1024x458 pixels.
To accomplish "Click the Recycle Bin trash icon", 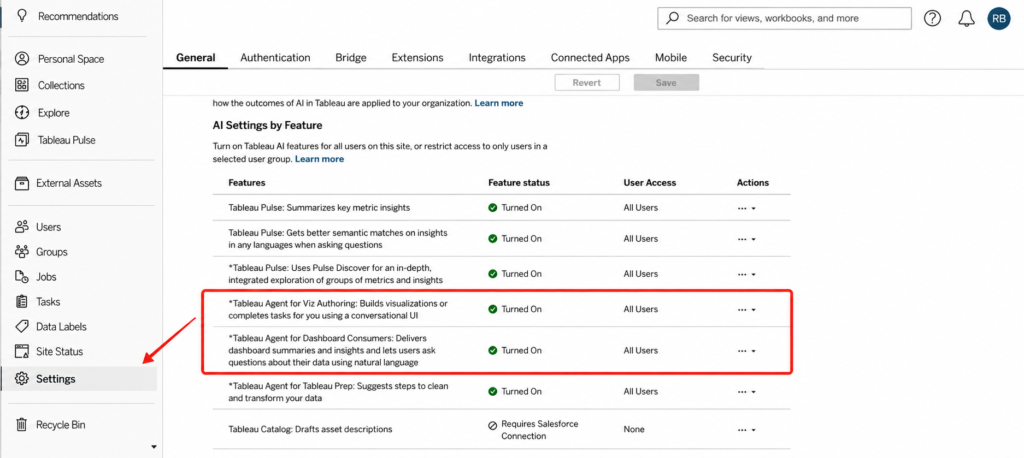I will tap(22, 424).
